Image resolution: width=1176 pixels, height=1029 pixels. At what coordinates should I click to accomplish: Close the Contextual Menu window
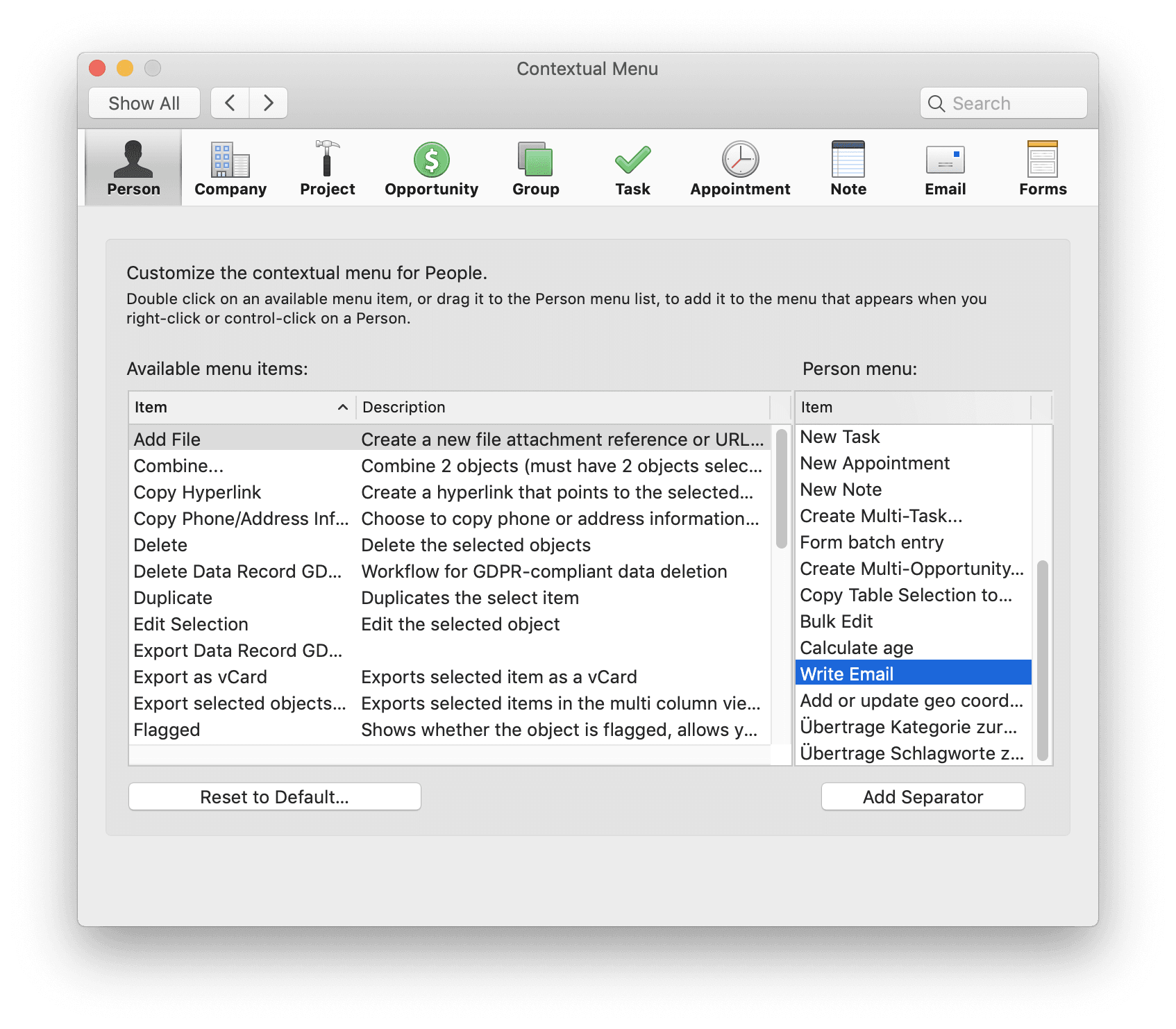[97, 68]
